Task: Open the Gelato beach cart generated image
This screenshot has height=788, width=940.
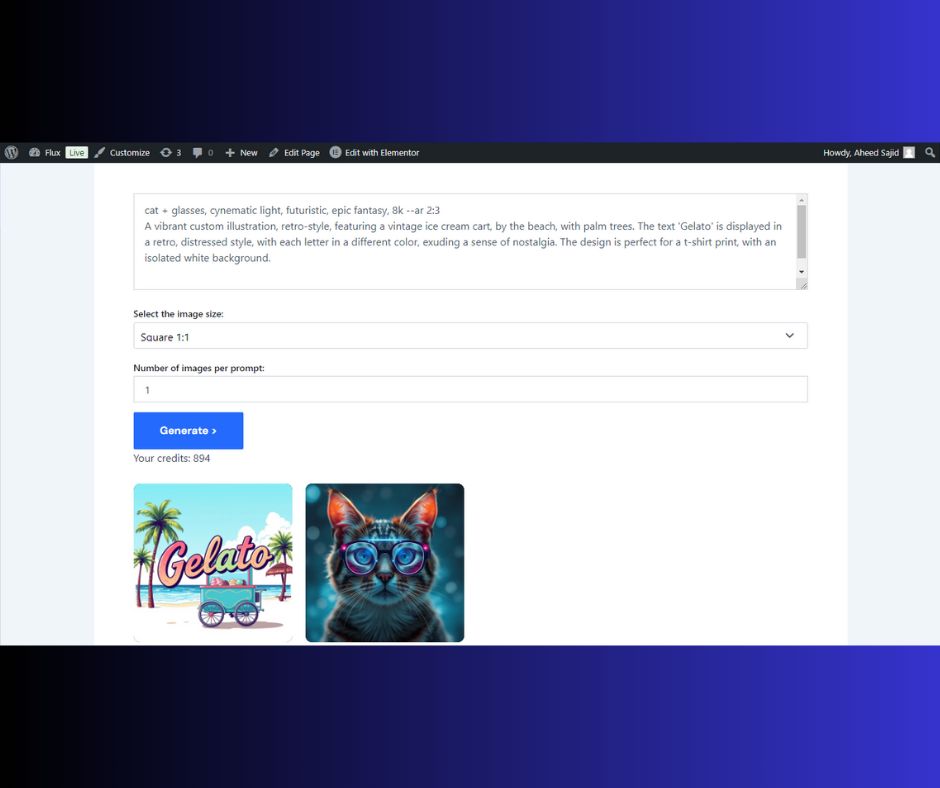Action: coord(213,563)
